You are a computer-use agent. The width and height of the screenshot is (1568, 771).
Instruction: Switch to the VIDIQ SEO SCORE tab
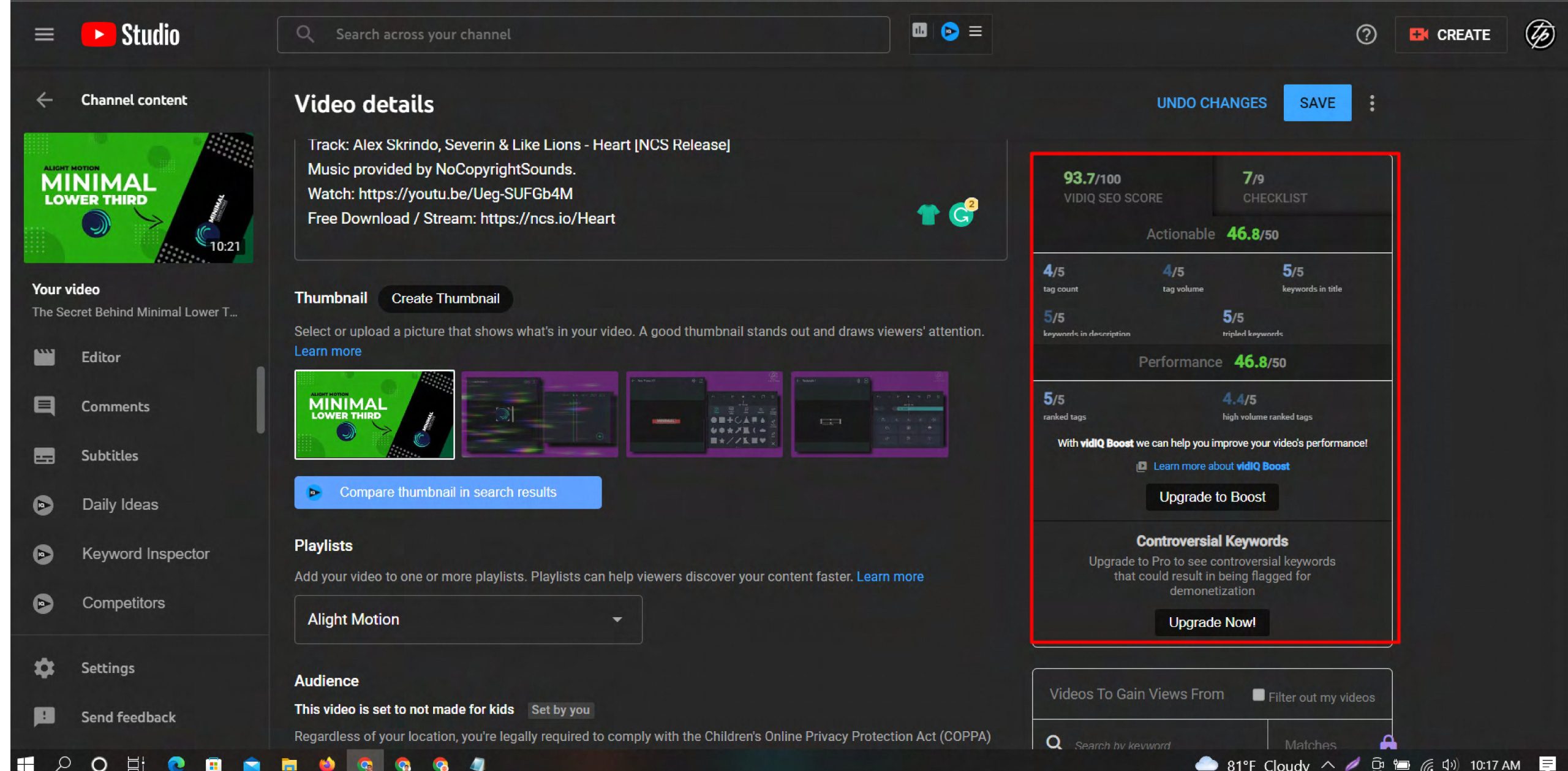click(1122, 187)
